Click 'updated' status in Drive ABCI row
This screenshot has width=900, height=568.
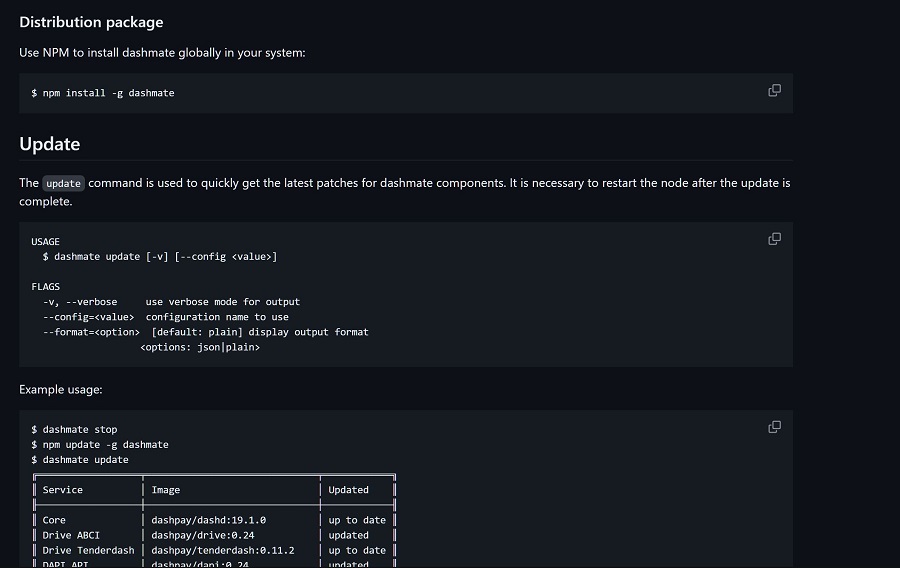pos(348,535)
